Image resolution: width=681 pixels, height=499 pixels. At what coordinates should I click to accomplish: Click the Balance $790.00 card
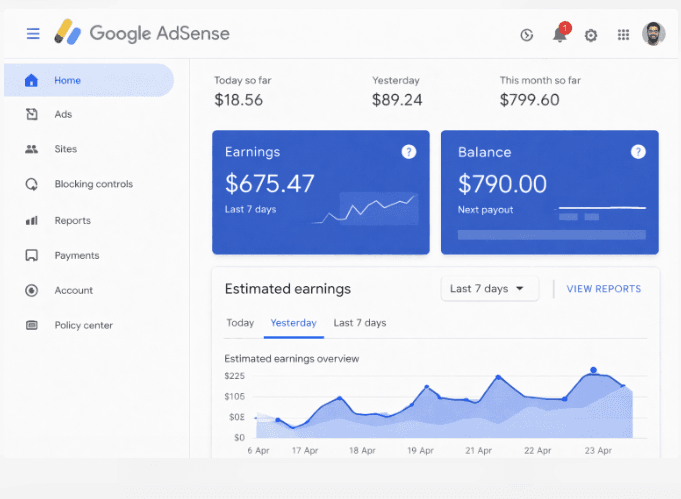(x=549, y=192)
